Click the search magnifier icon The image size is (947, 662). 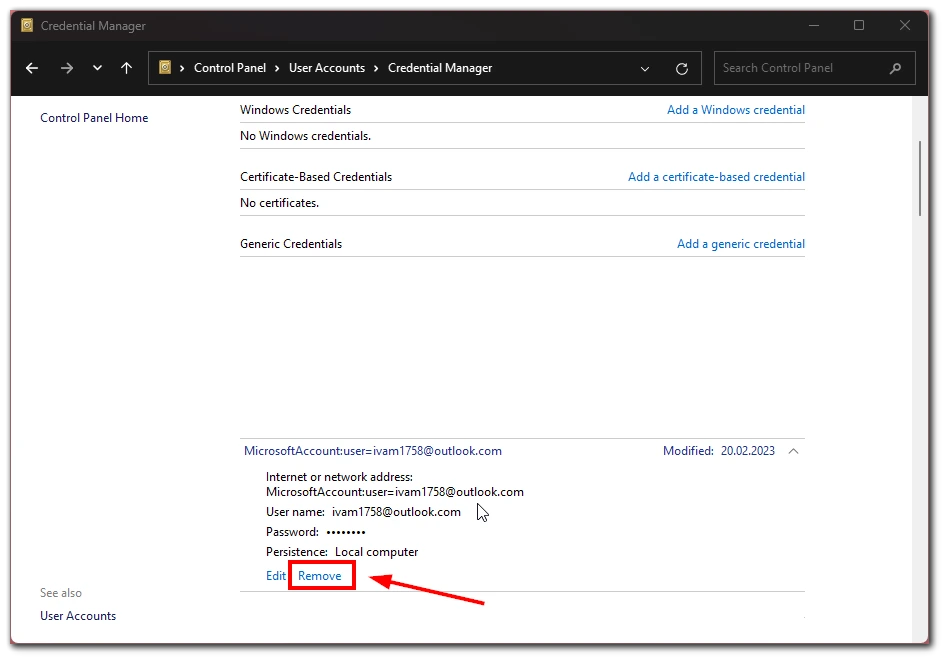click(x=896, y=68)
